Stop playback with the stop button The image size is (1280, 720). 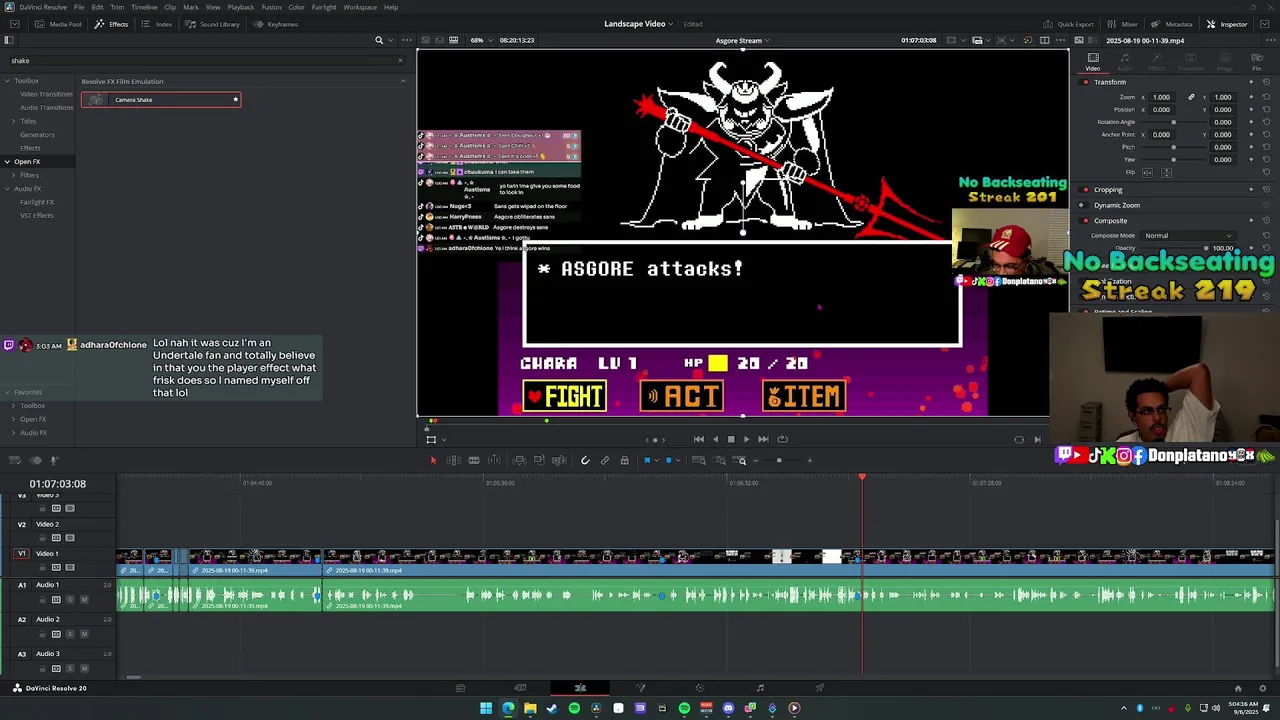730,439
